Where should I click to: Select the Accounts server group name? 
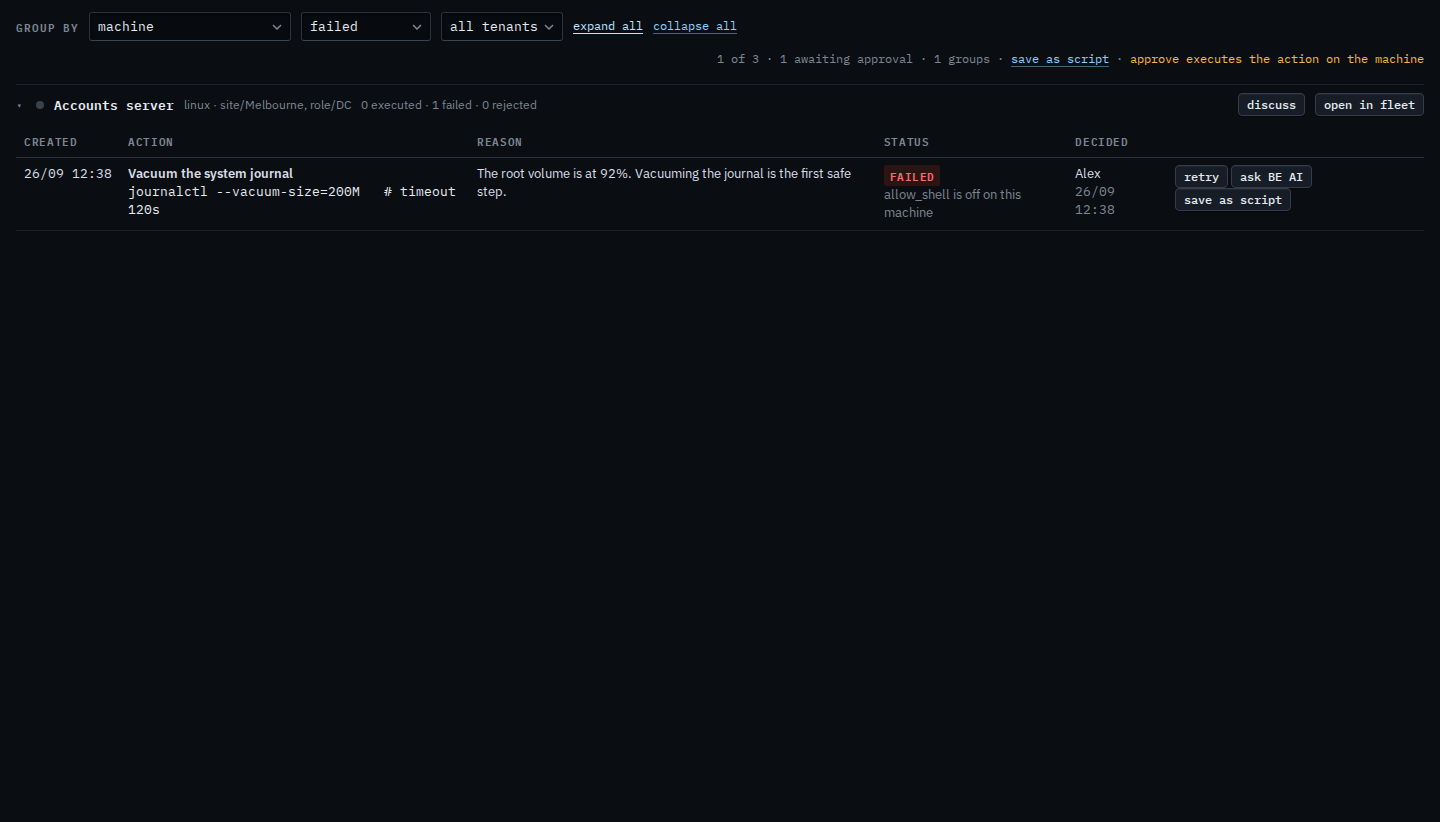point(114,105)
